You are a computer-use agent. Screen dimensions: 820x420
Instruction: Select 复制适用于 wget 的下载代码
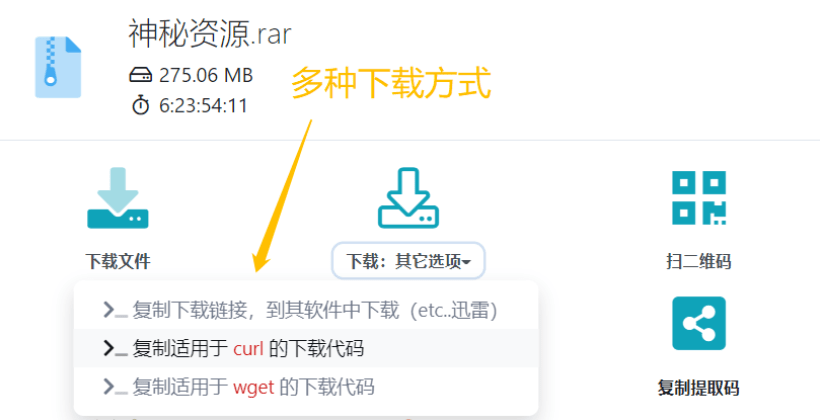tap(306, 387)
